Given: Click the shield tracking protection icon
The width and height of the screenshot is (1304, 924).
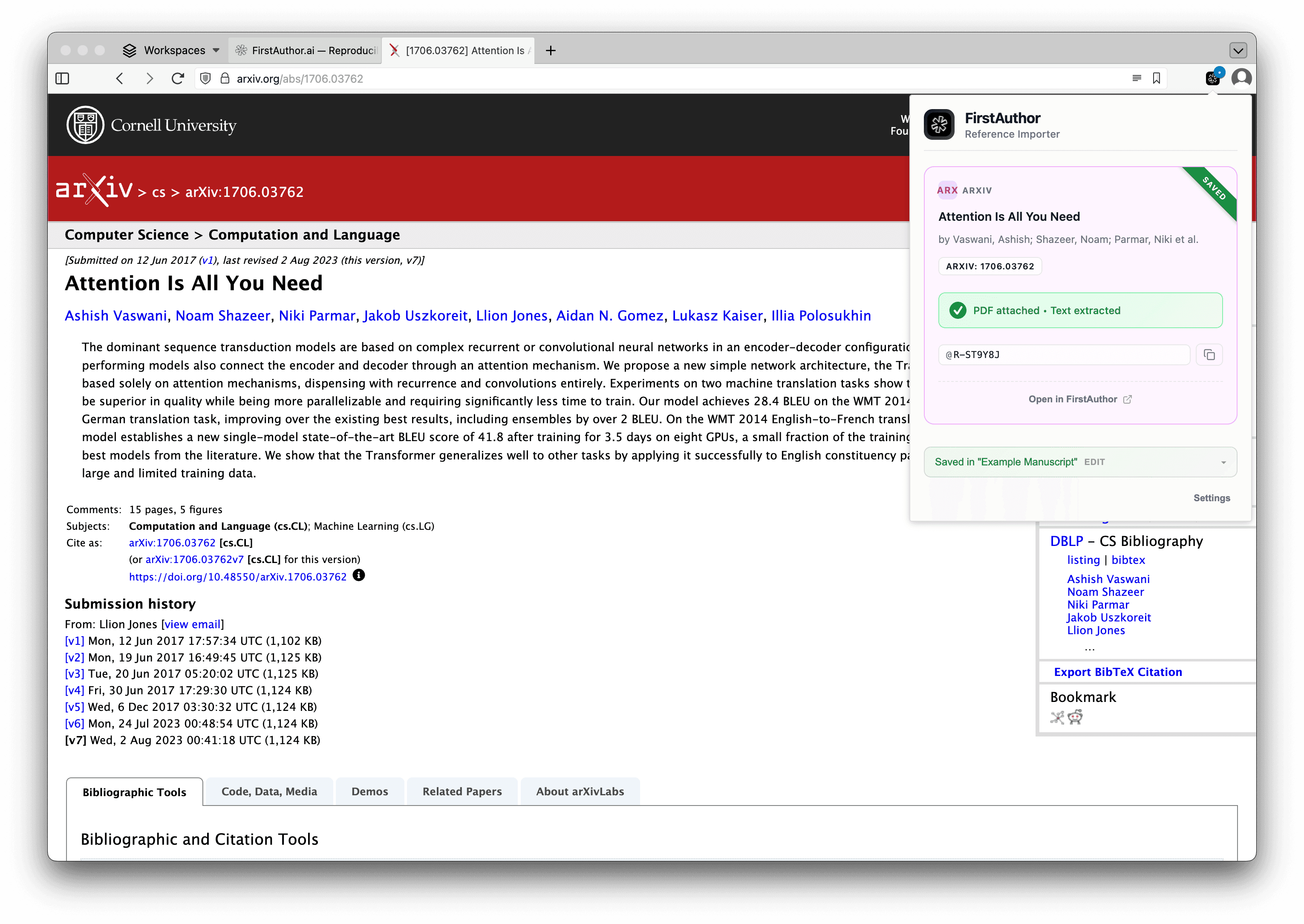Looking at the screenshot, I should coord(206,78).
